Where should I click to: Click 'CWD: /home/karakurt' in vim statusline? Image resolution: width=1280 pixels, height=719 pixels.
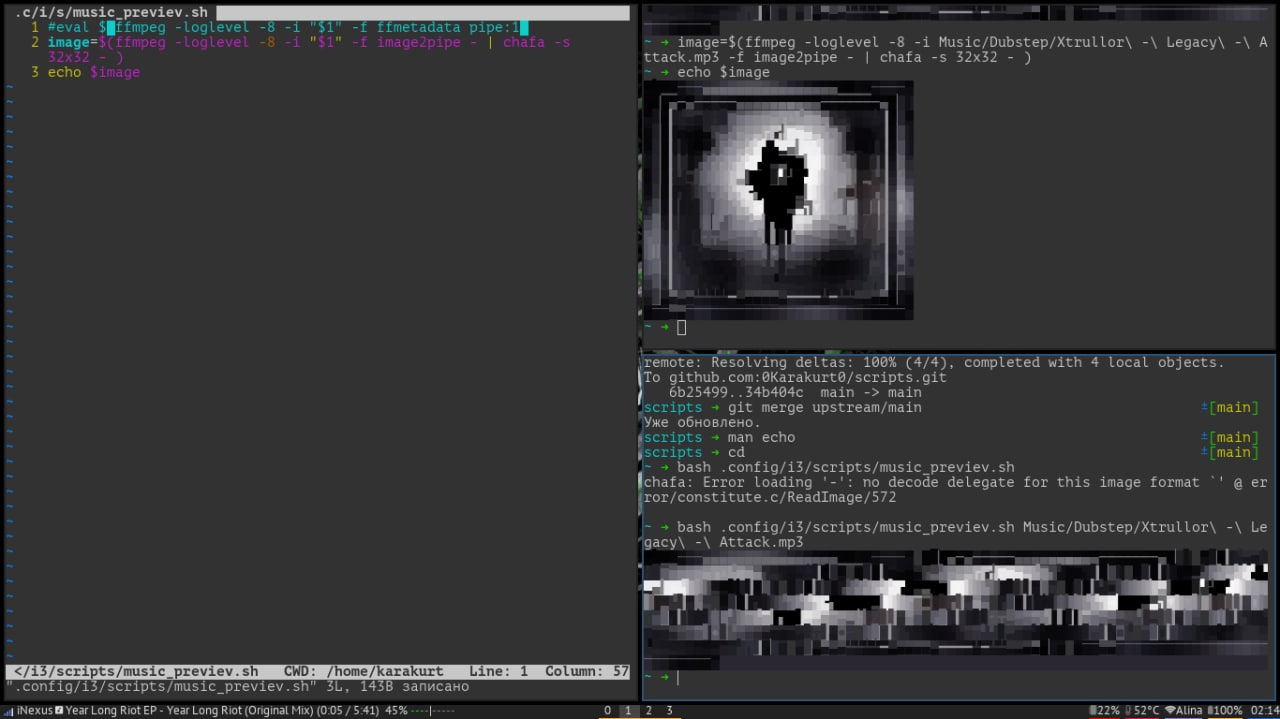point(364,672)
